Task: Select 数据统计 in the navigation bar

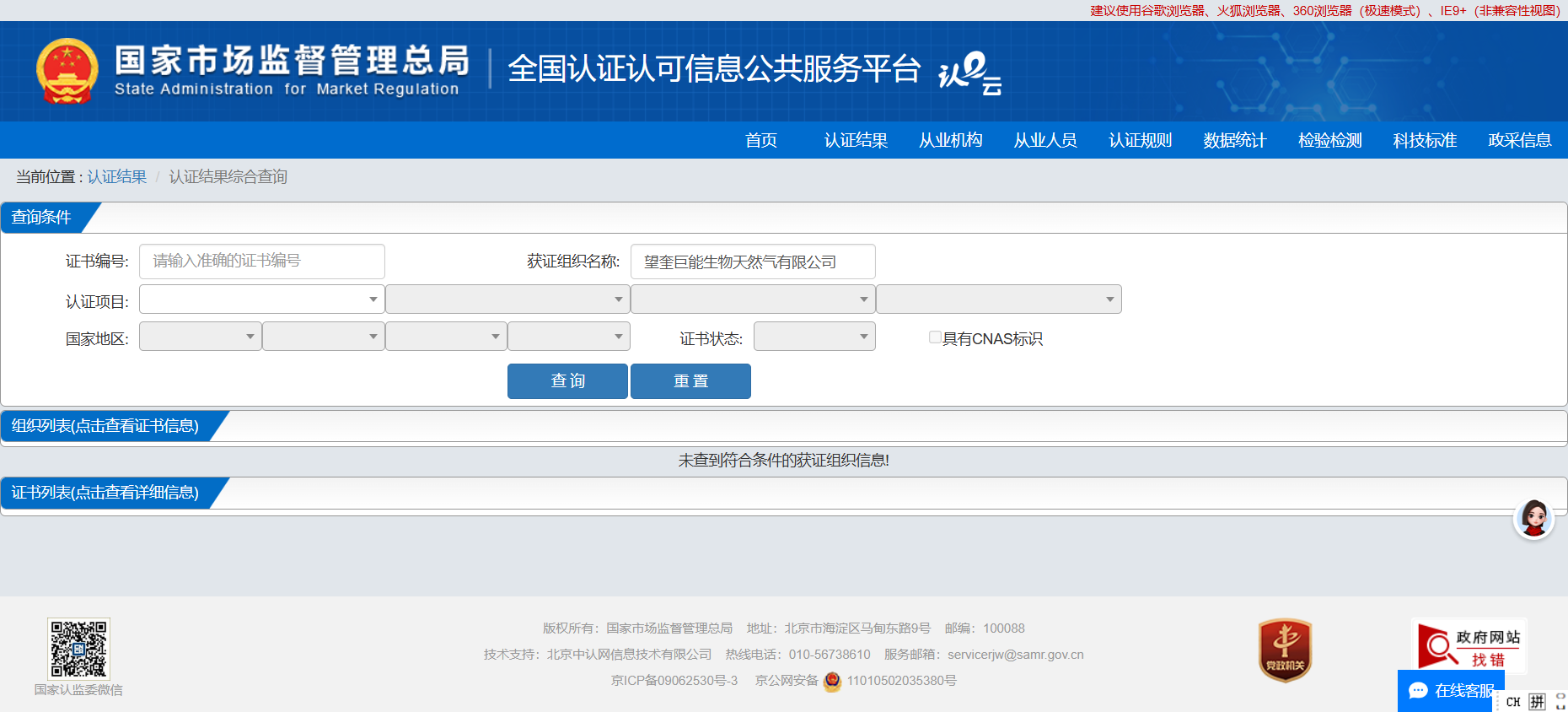Action: click(x=1234, y=140)
